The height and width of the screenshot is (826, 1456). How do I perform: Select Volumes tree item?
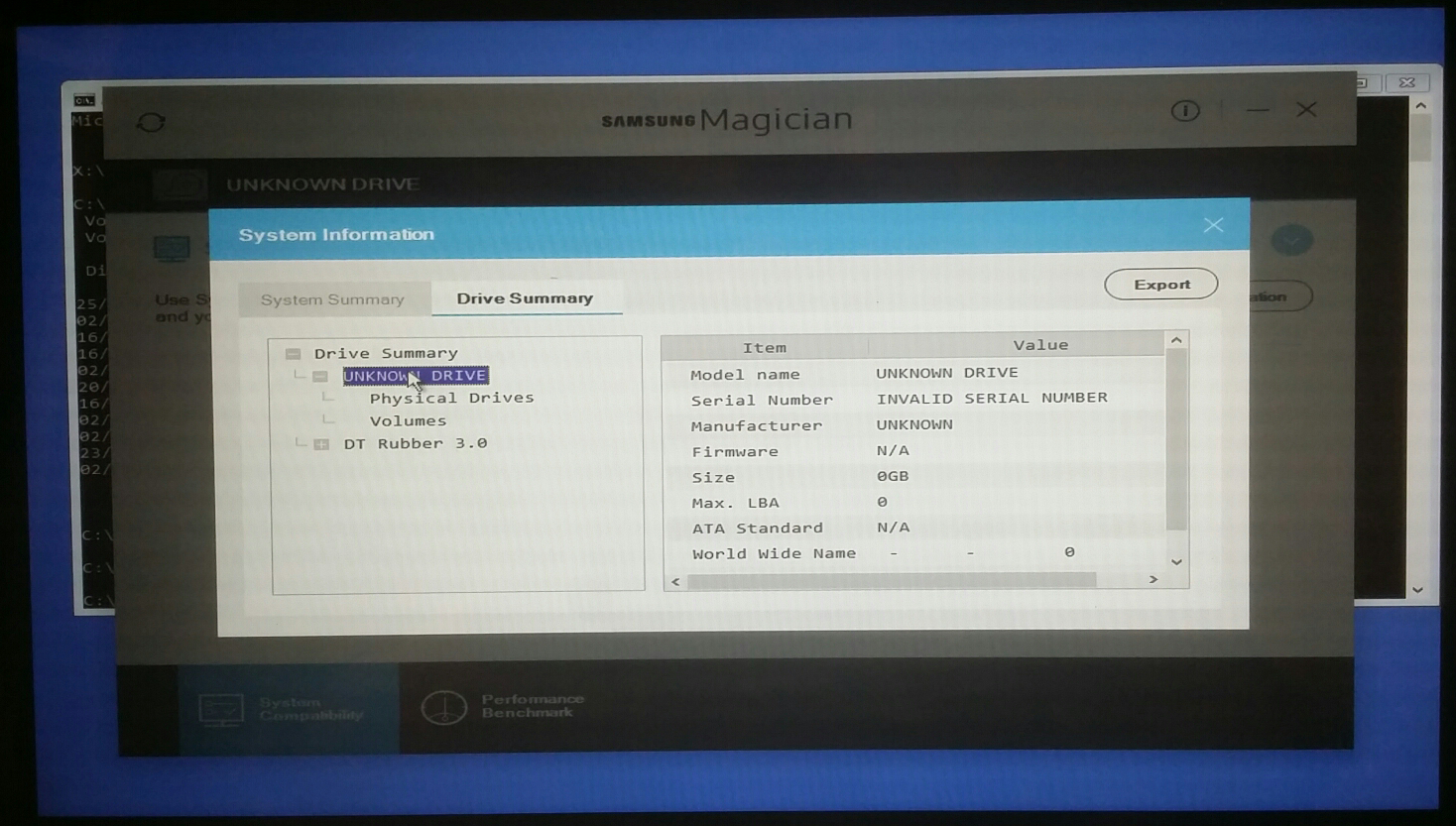pos(408,421)
